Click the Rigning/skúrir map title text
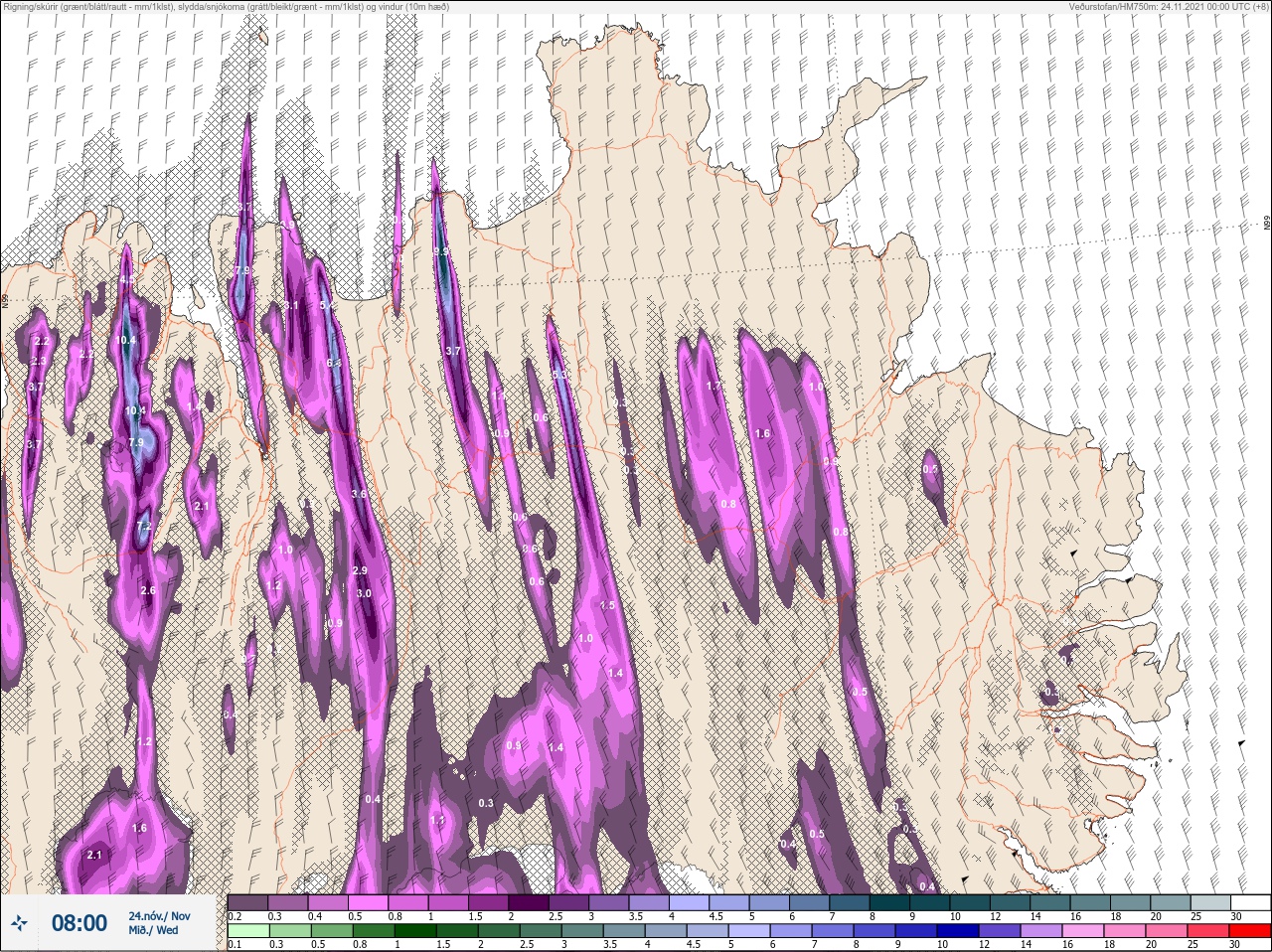 tap(226, 6)
